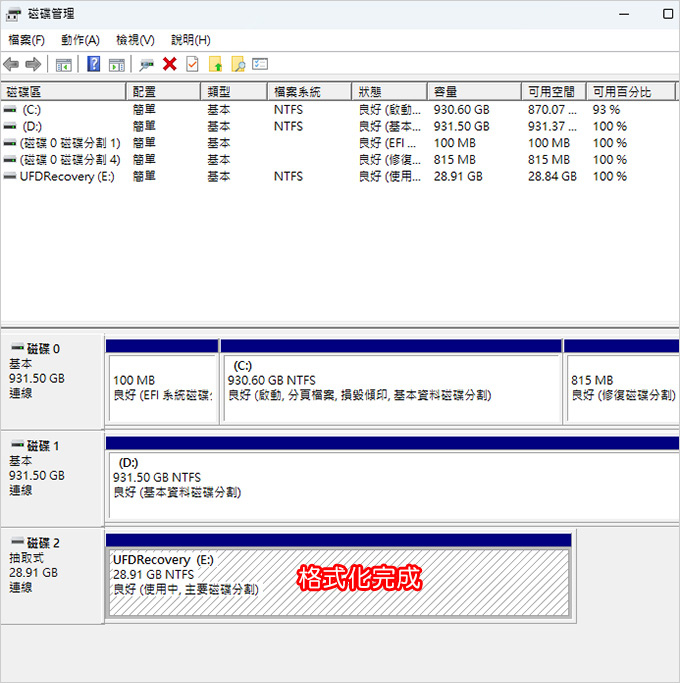680x683 pixels.
Task: Select UFDRecovery (E:) in the volume list
Action: 67,176
